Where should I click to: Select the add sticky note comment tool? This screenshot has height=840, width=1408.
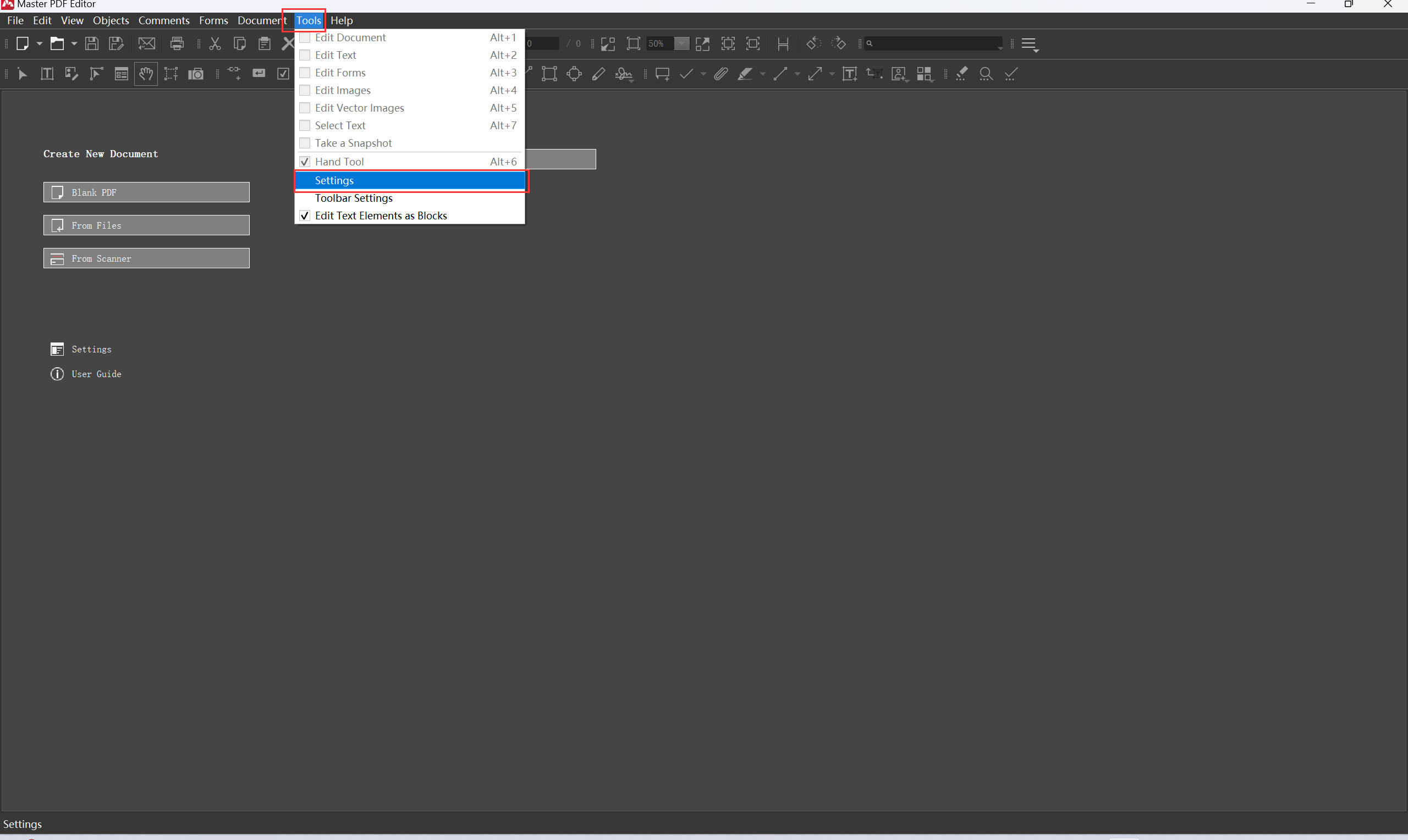tap(662, 74)
